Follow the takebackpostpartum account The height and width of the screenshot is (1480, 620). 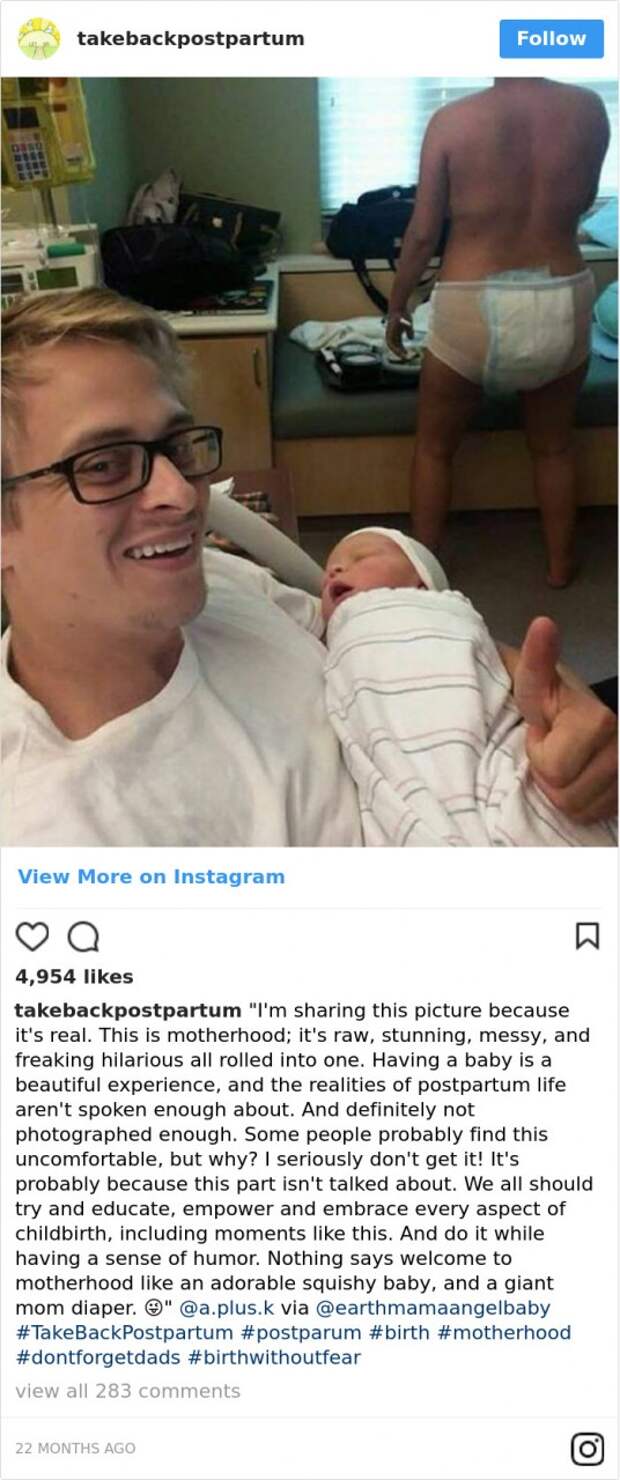[552, 38]
